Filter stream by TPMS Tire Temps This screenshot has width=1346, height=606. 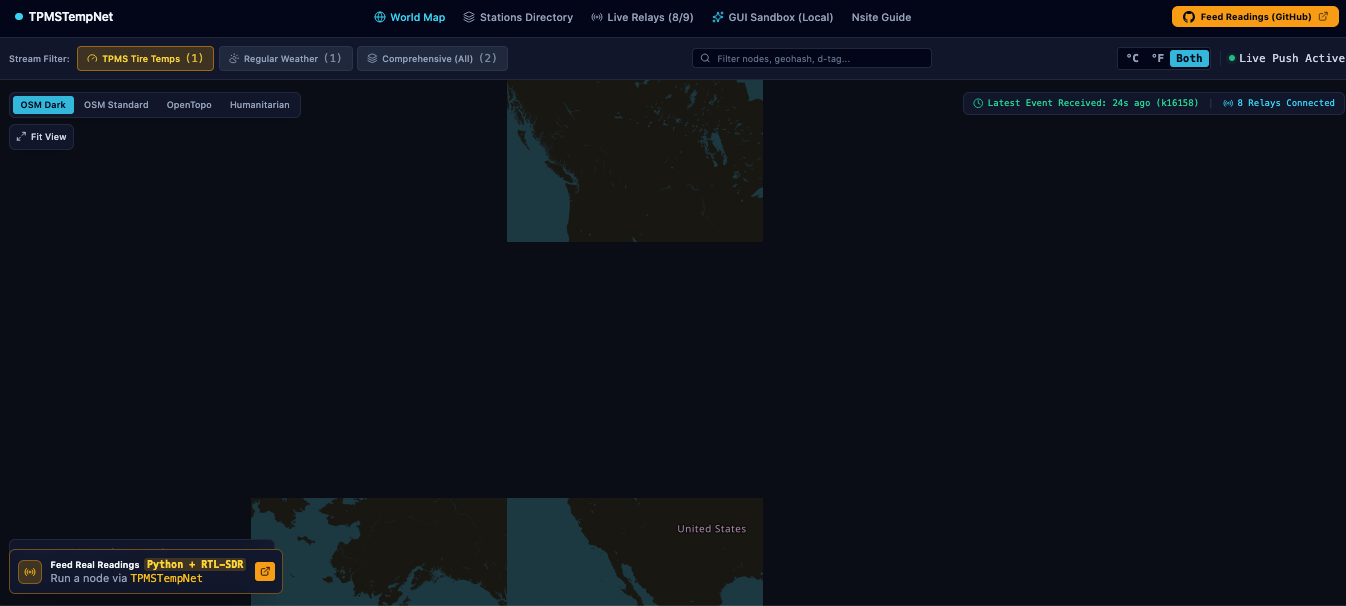pyautogui.click(x=145, y=59)
